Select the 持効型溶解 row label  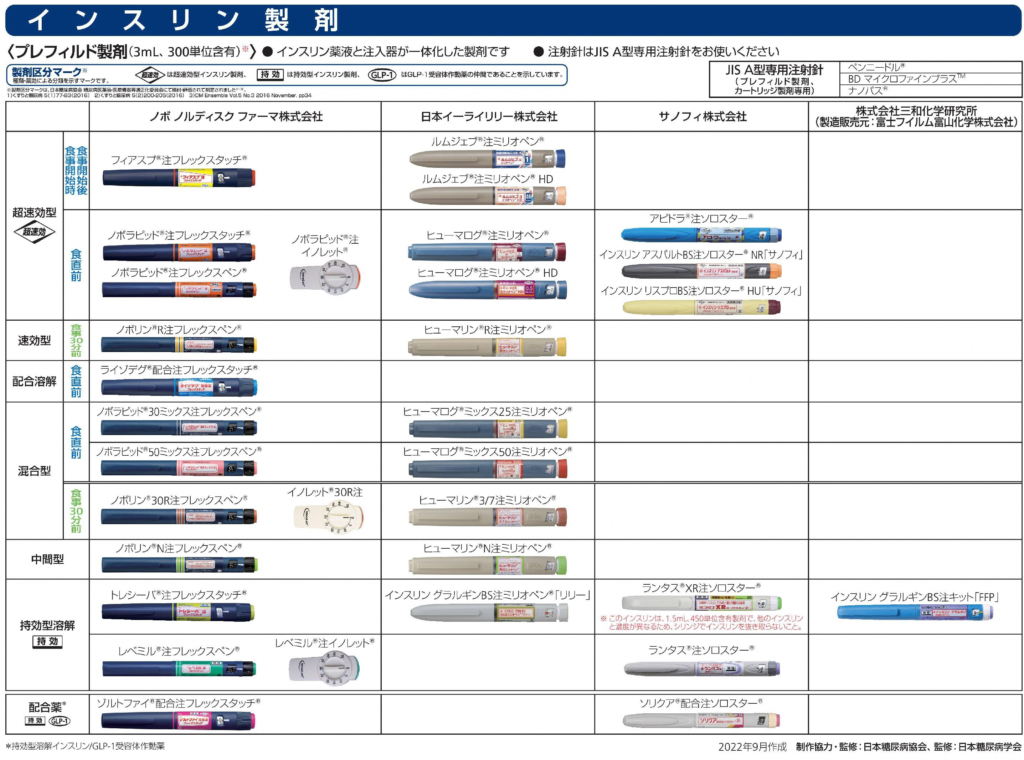coord(47,625)
